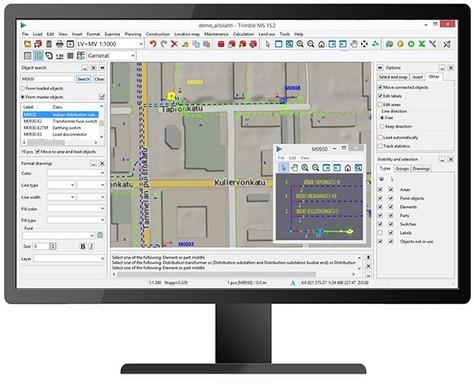Select the pan hand tool in M0930 window

coord(294,168)
